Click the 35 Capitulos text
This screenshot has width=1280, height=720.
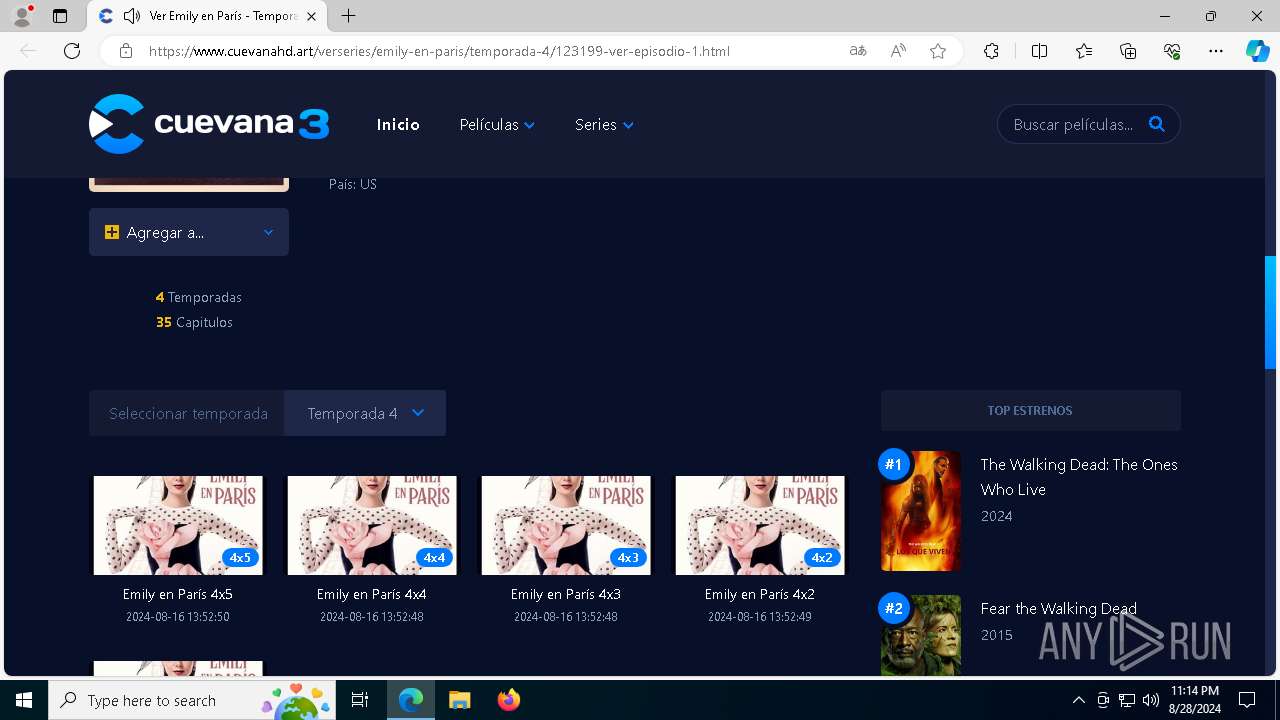point(194,322)
